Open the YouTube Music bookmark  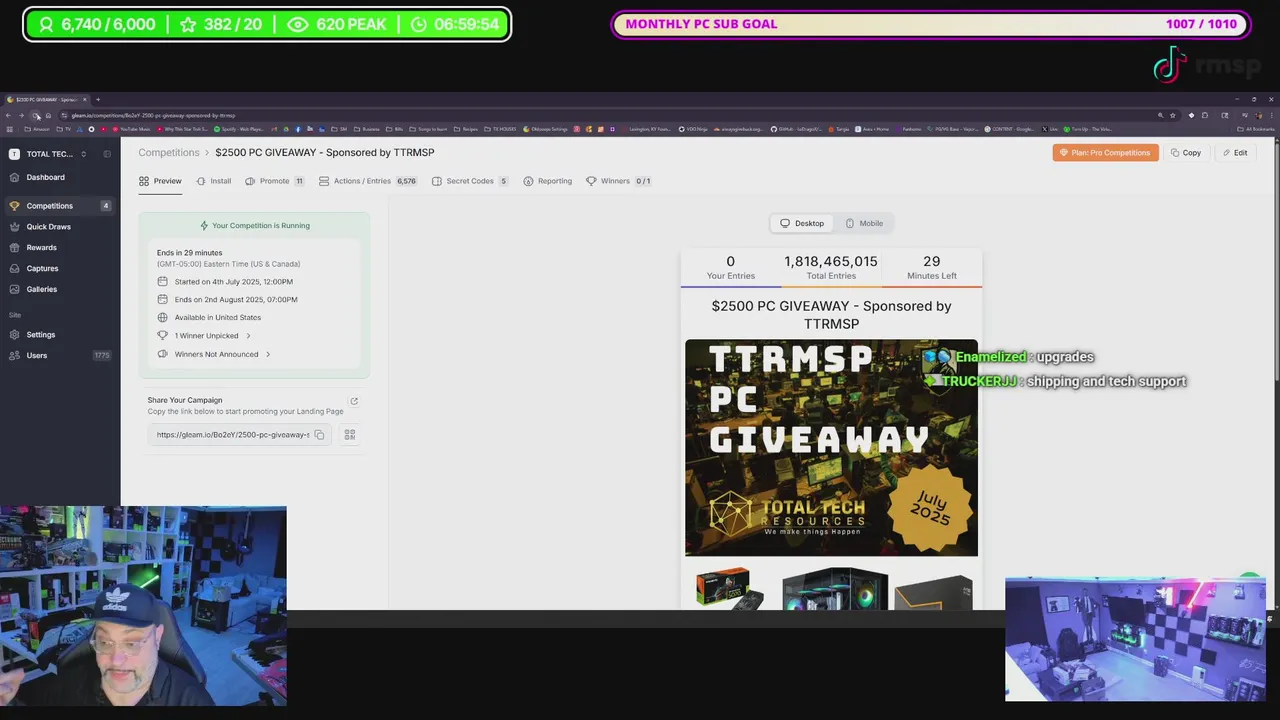(x=133, y=129)
